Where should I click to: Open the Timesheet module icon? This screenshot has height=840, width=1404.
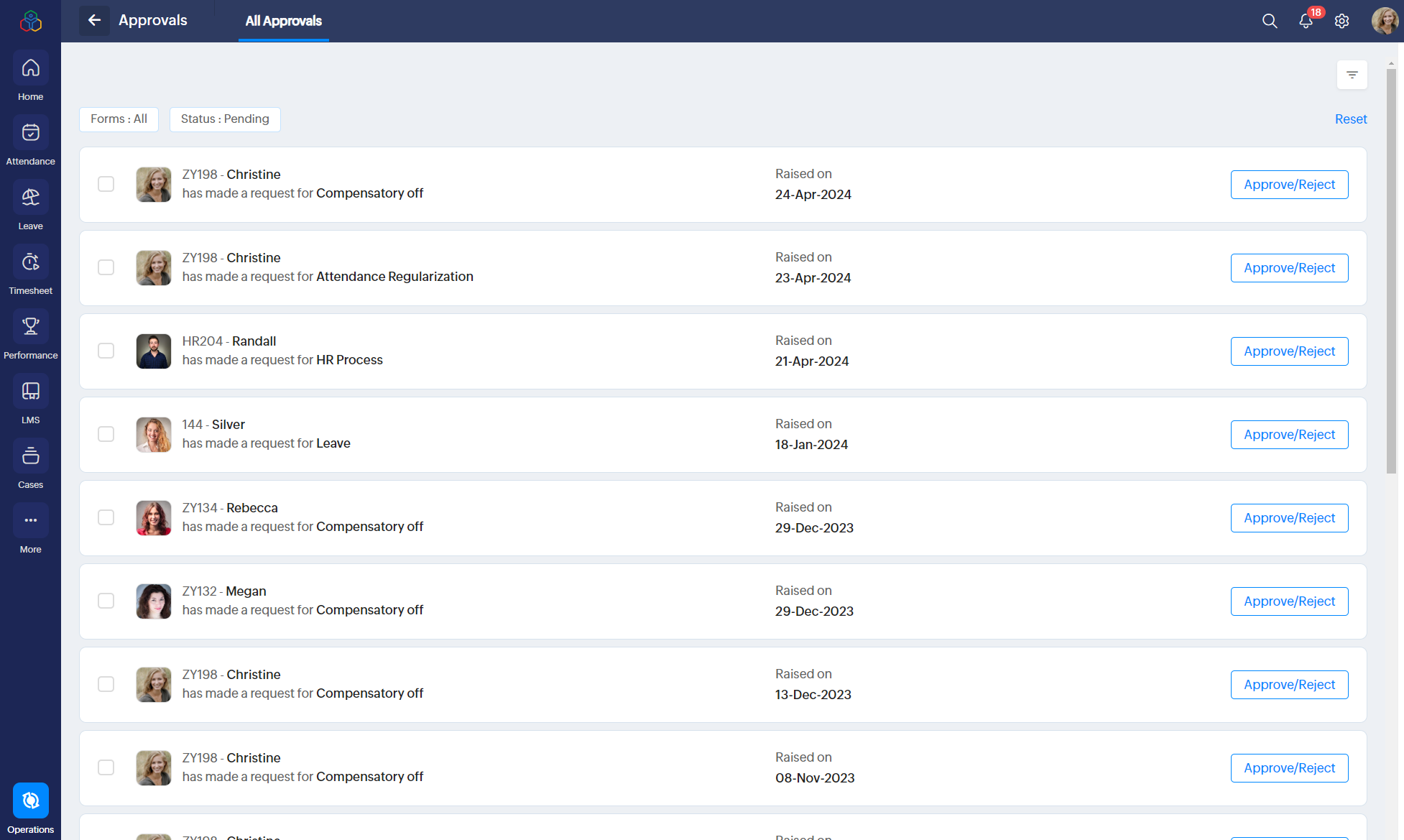(30, 262)
